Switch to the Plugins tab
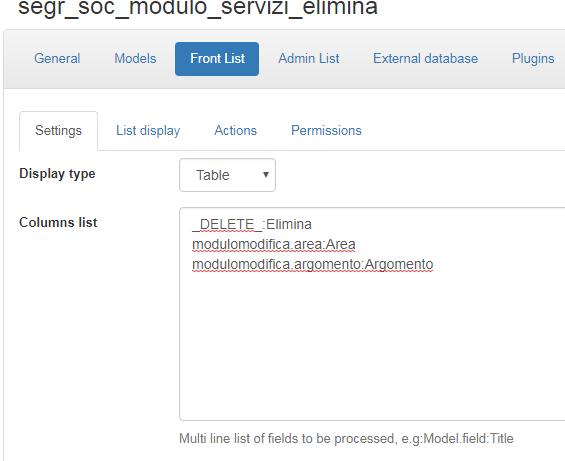 [x=533, y=58]
